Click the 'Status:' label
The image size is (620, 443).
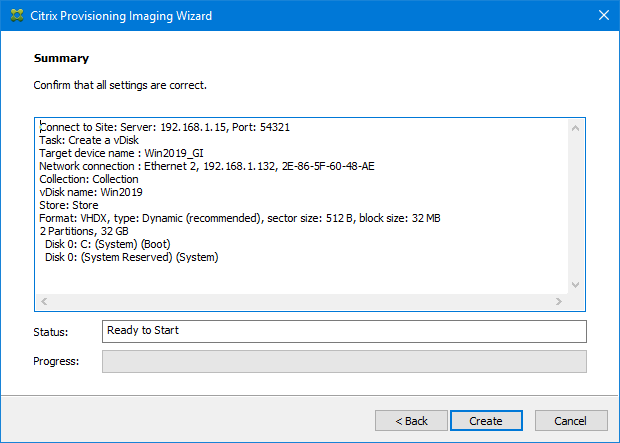point(51,332)
